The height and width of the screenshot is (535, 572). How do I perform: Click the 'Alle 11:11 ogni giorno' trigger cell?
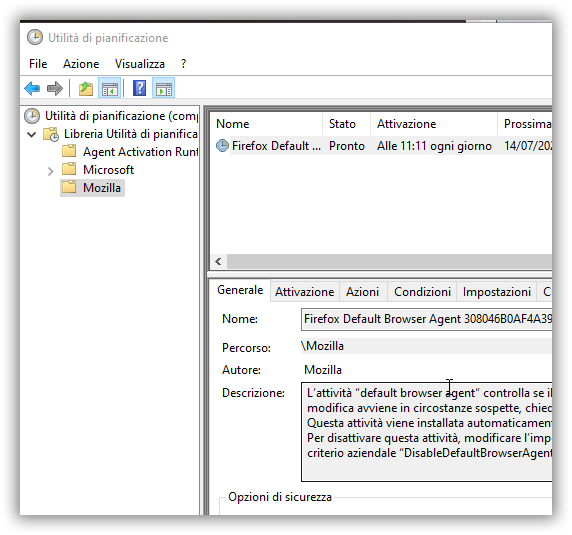[434, 146]
